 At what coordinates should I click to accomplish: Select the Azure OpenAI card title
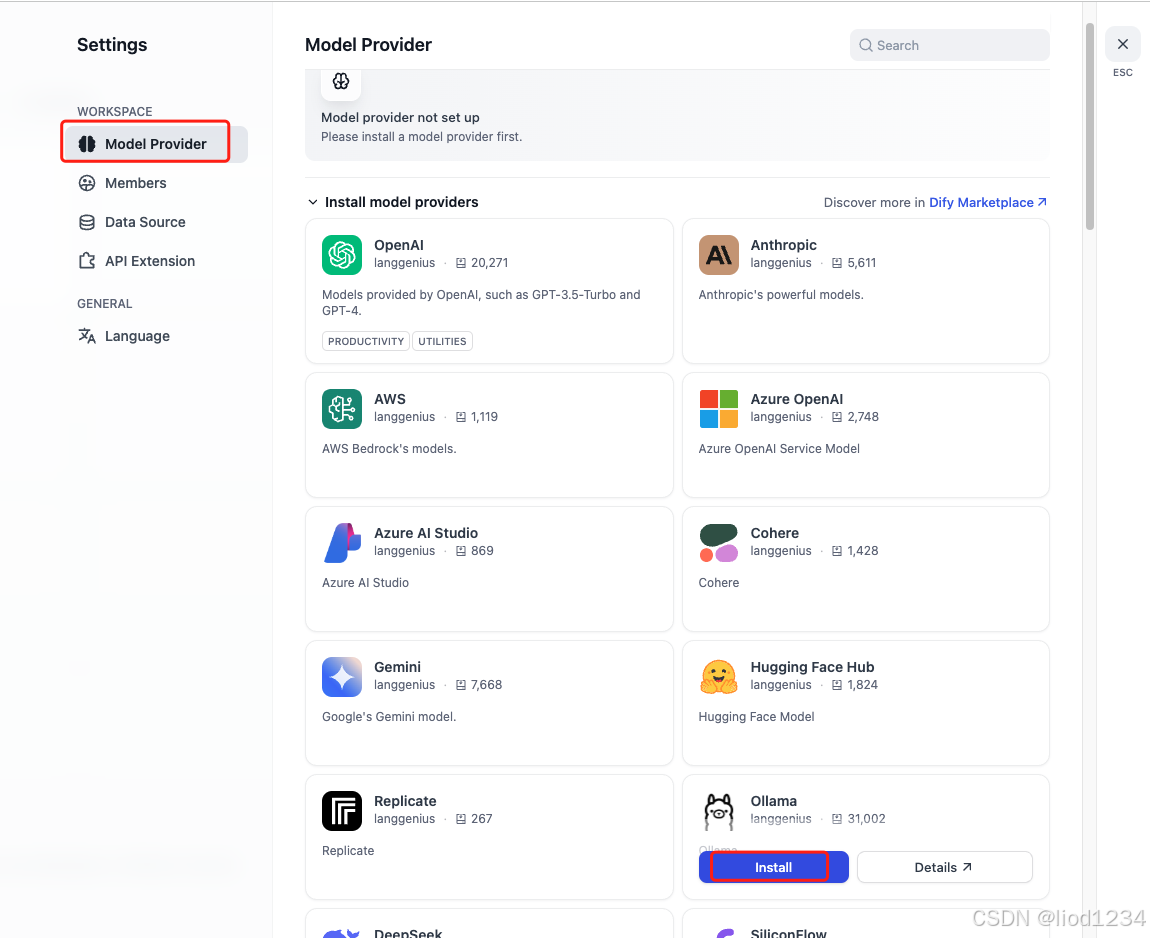point(796,399)
